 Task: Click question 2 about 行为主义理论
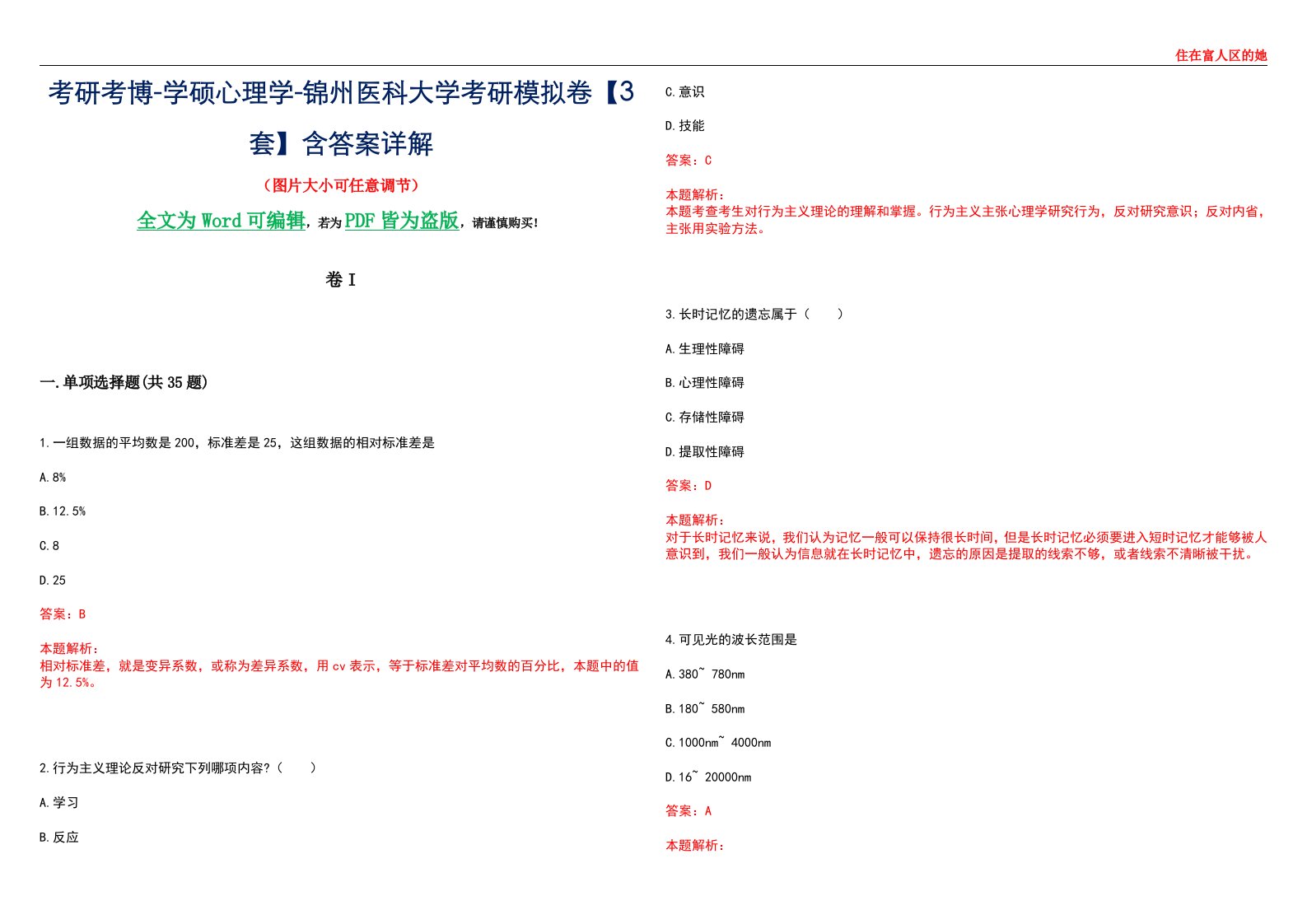click(178, 768)
